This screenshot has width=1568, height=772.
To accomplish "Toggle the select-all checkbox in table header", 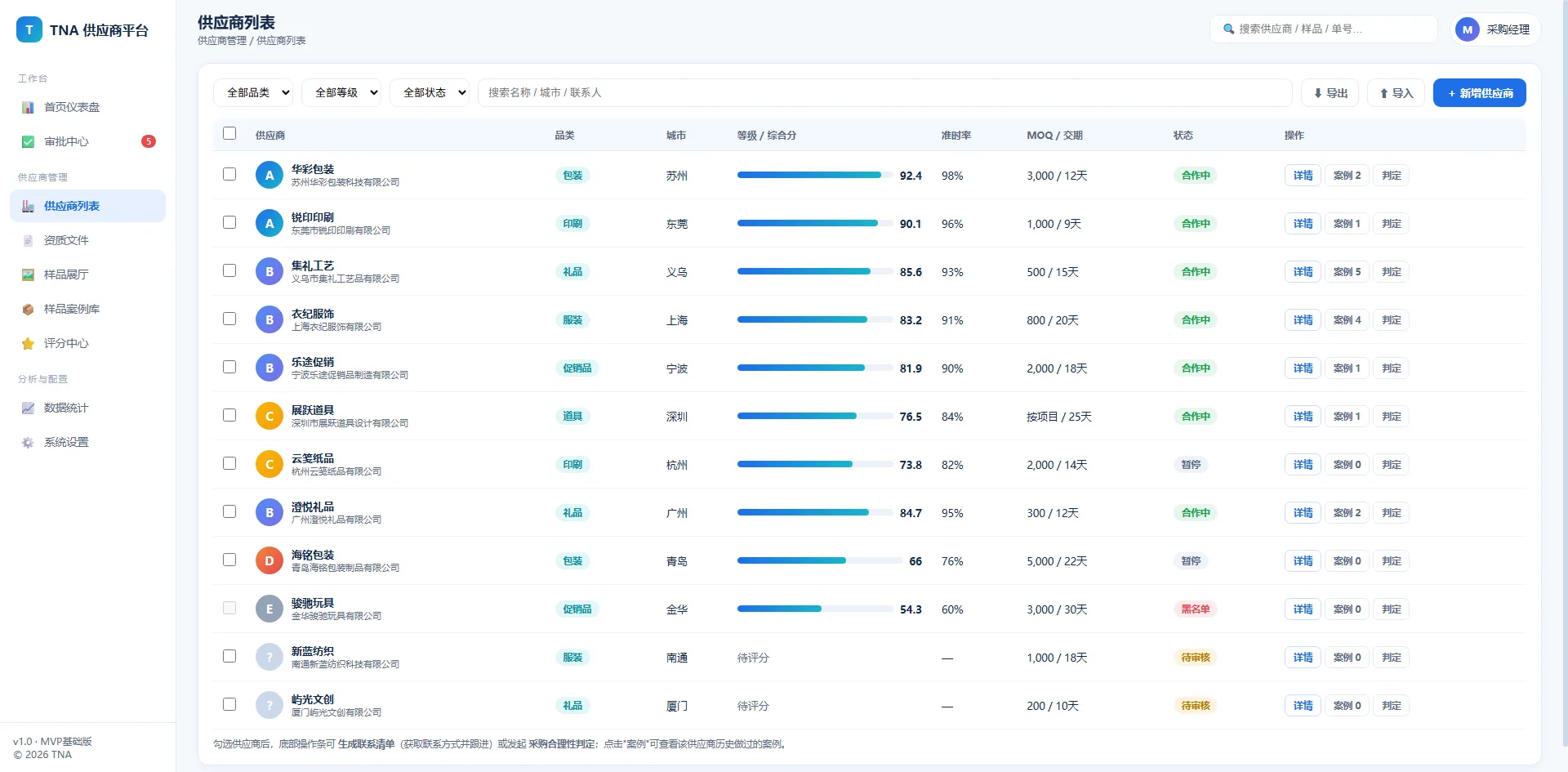I will (229, 133).
